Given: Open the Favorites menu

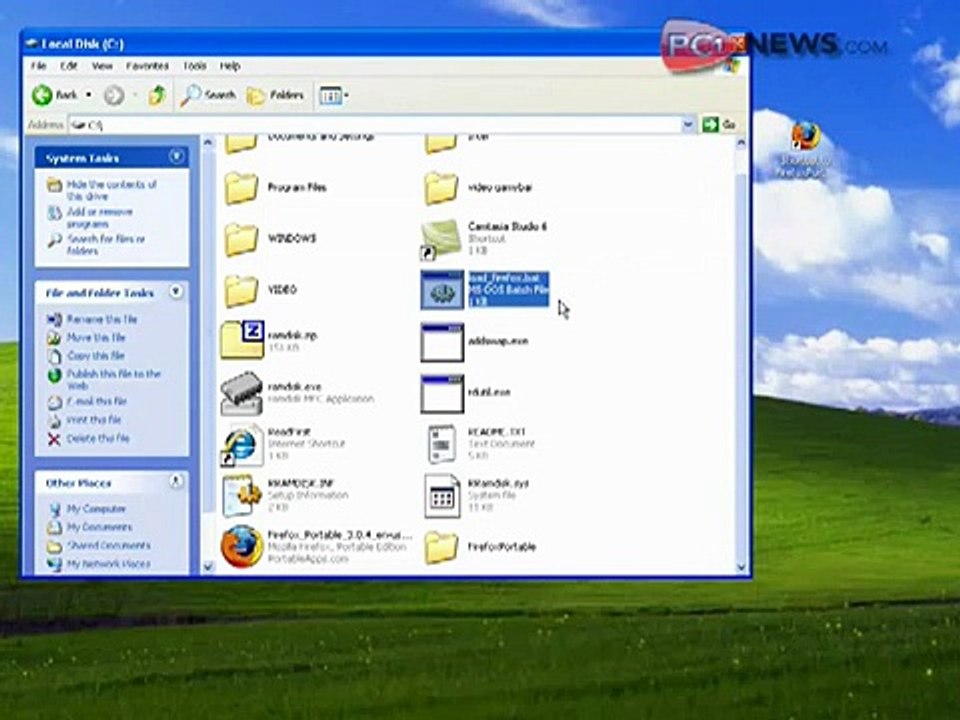Looking at the screenshot, I should pyautogui.click(x=148, y=66).
